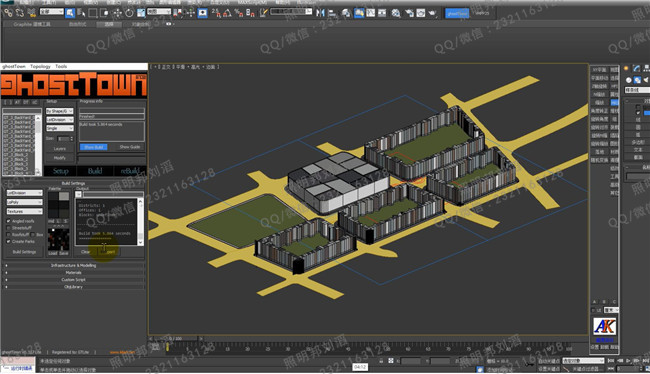Expand the Infrastructure & Modelling rollout
The height and width of the screenshot is (374, 650).
(73, 265)
